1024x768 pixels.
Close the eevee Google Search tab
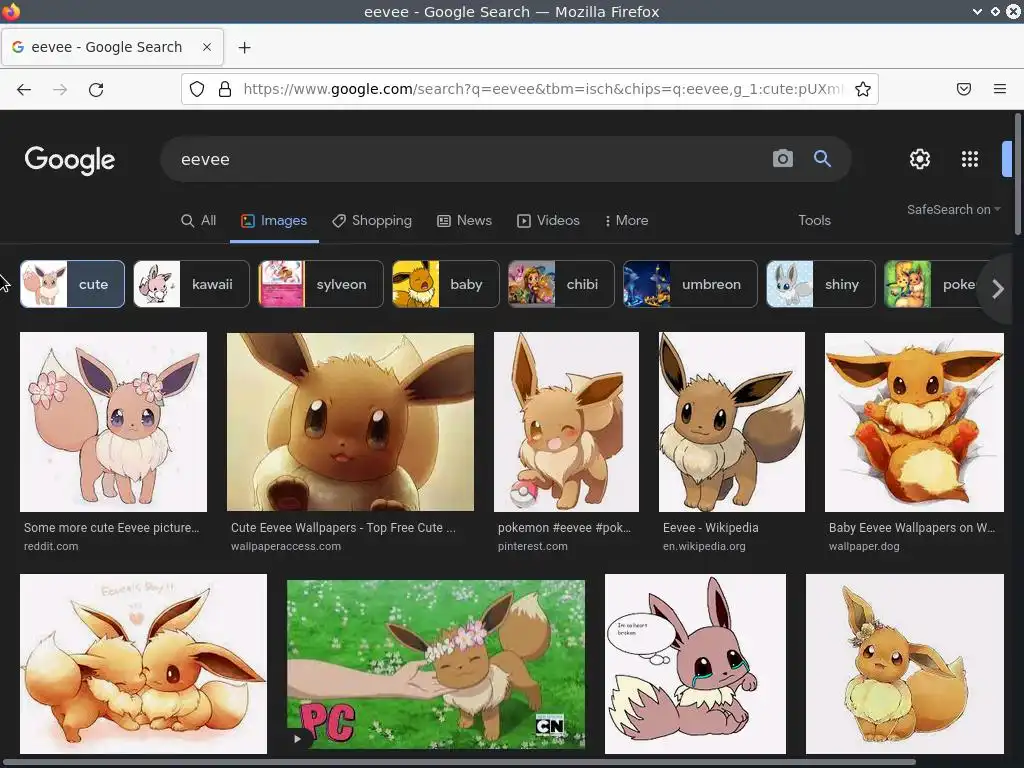click(206, 47)
